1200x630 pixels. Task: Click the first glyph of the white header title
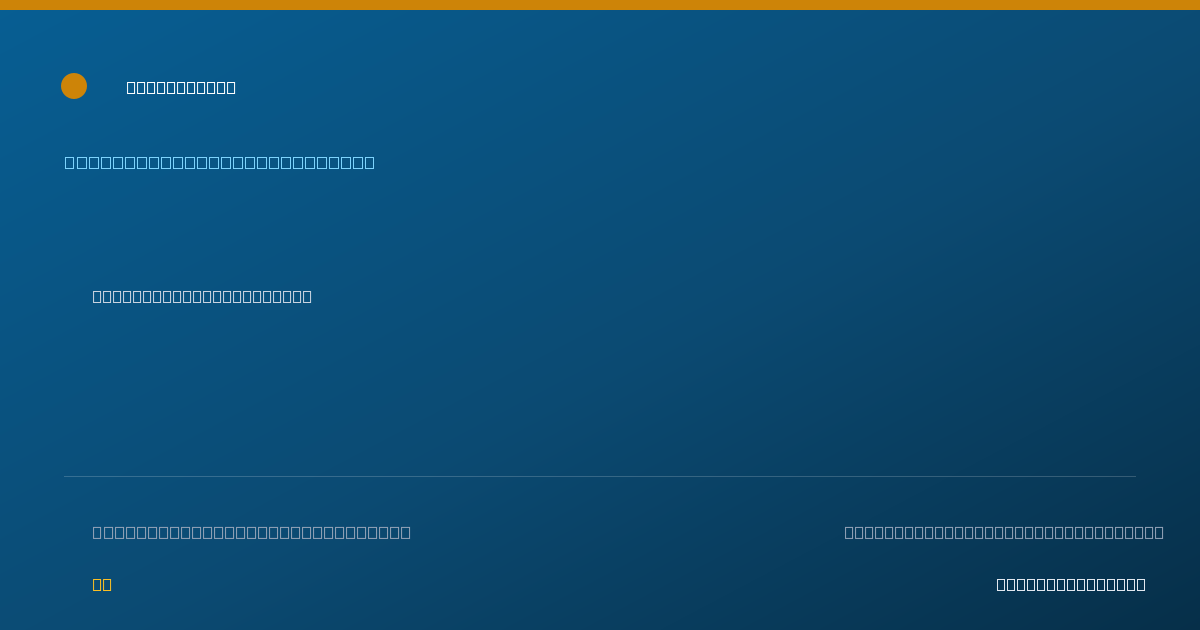pos(131,87)
